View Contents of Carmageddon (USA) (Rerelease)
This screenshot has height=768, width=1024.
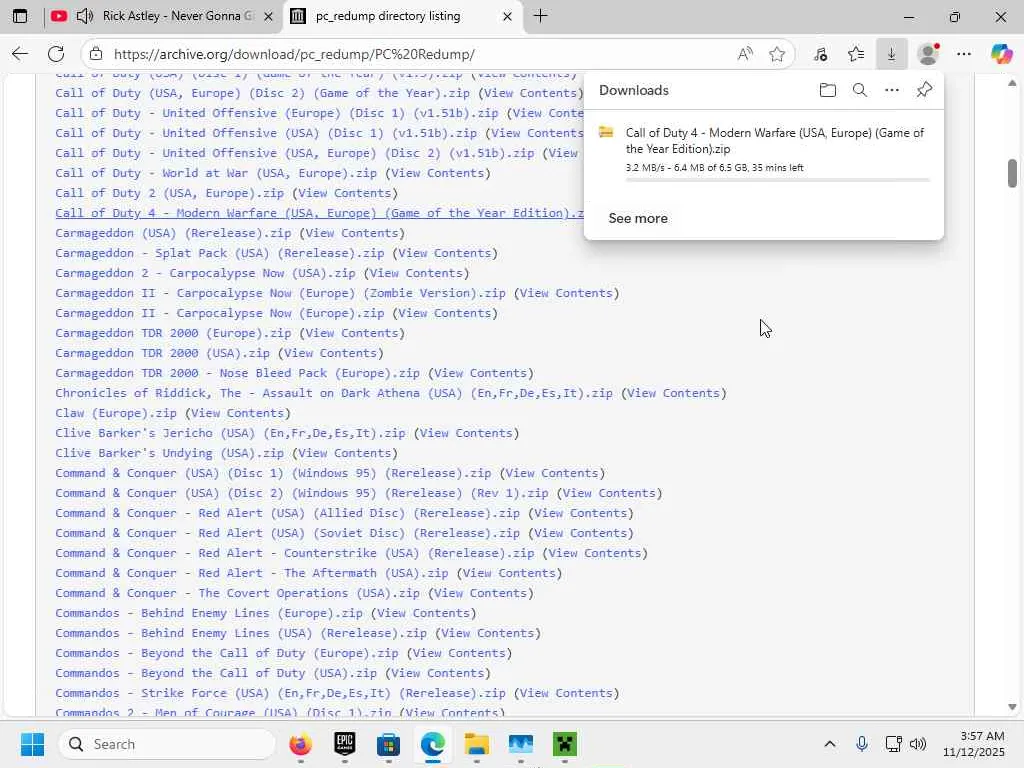[353, 233]
